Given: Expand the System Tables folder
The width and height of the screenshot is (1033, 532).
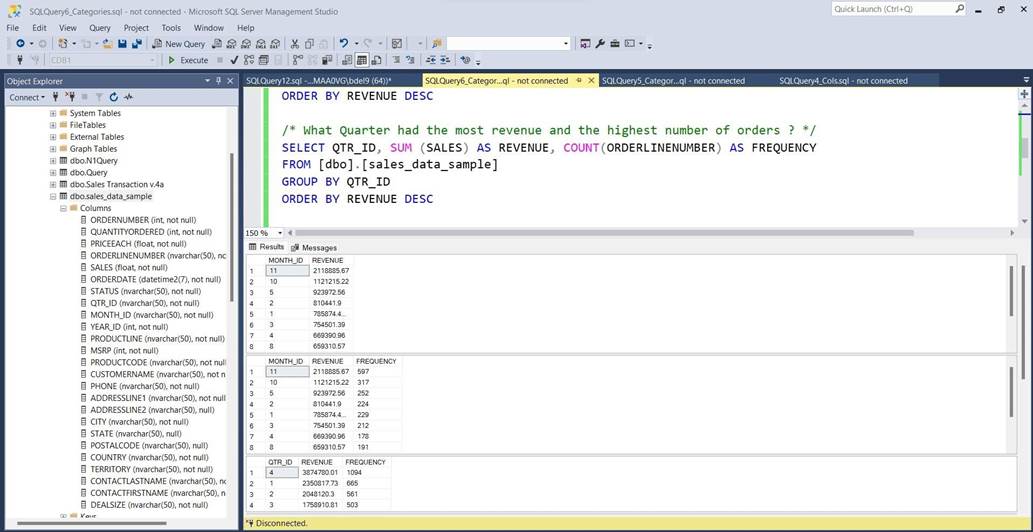Looking at the screenshot, I should 53,113.
